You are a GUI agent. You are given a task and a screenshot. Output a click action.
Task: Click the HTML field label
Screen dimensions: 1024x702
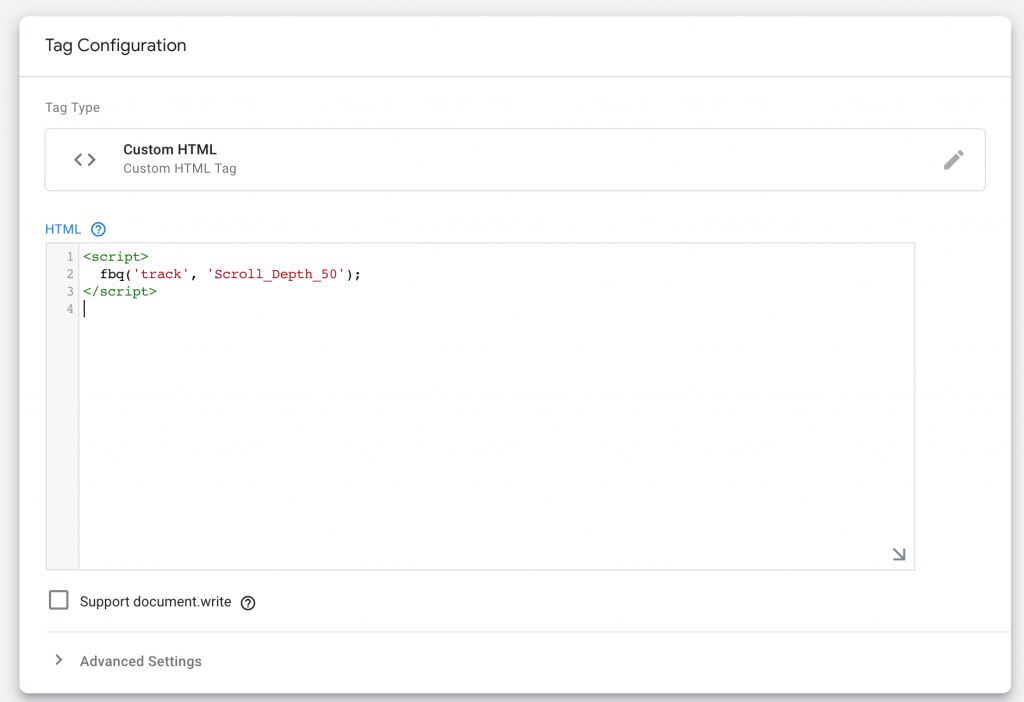pyautogui.click(x=63, y=229)
